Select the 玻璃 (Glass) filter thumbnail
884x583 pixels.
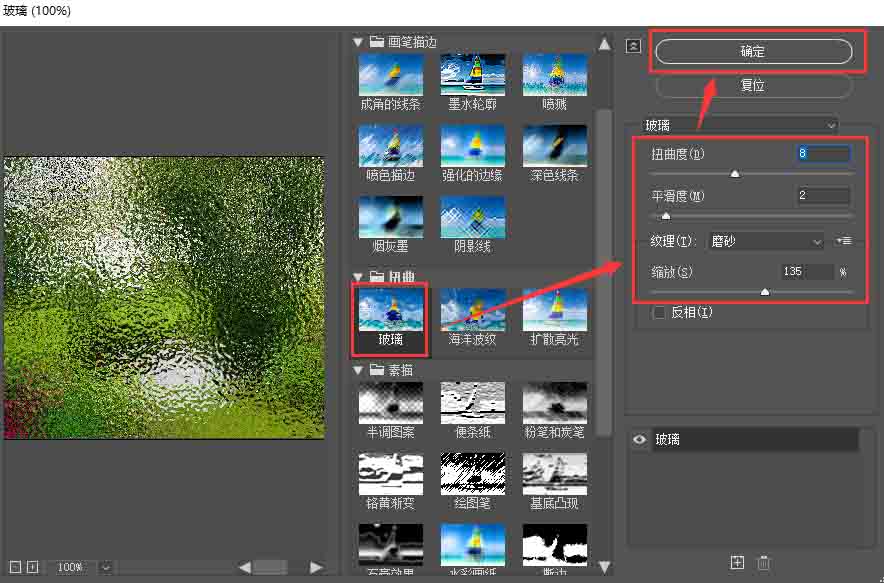coord(389,315)
